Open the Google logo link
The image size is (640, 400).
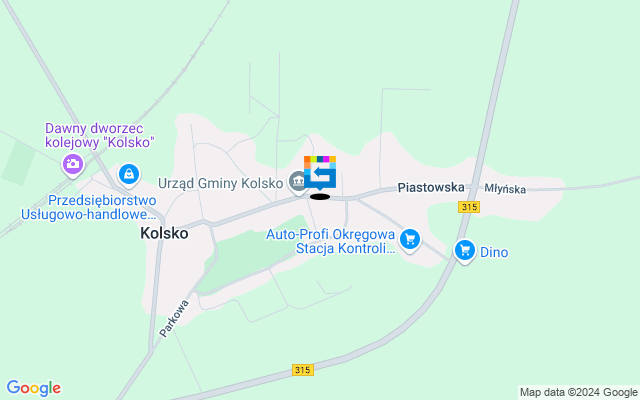[33, 388]
